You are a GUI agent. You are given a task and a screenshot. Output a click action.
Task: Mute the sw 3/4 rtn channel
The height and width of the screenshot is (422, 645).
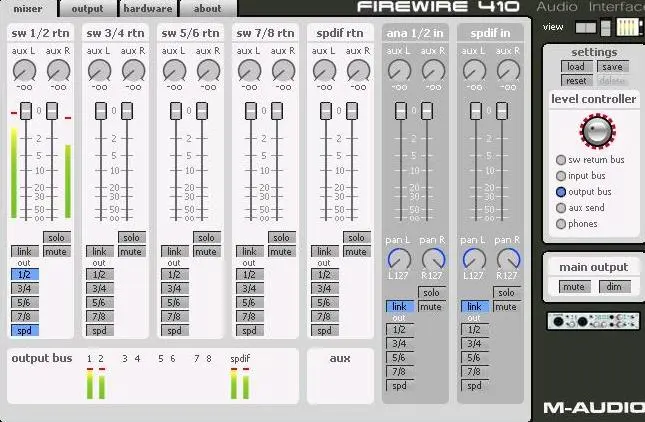coord(132,251)
